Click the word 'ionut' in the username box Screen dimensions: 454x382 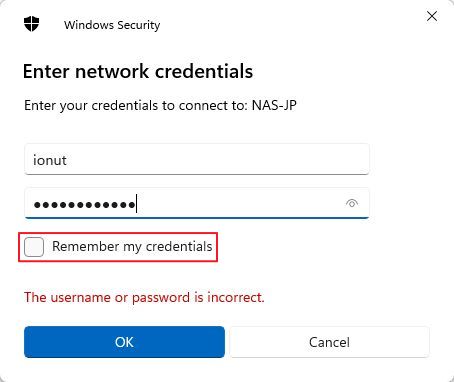click(50, 160)
